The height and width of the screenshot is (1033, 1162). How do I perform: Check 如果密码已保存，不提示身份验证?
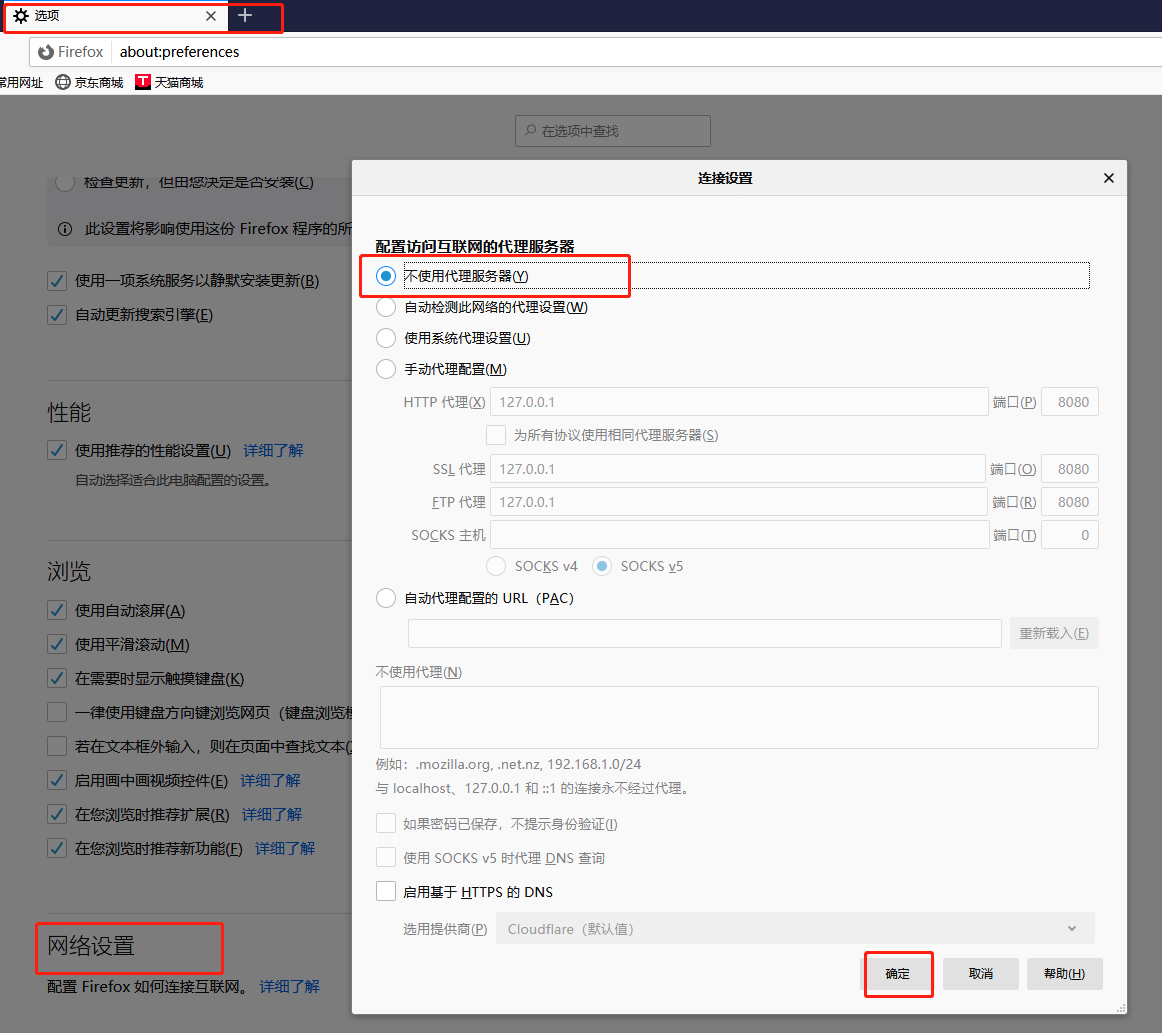coord(385,823)
